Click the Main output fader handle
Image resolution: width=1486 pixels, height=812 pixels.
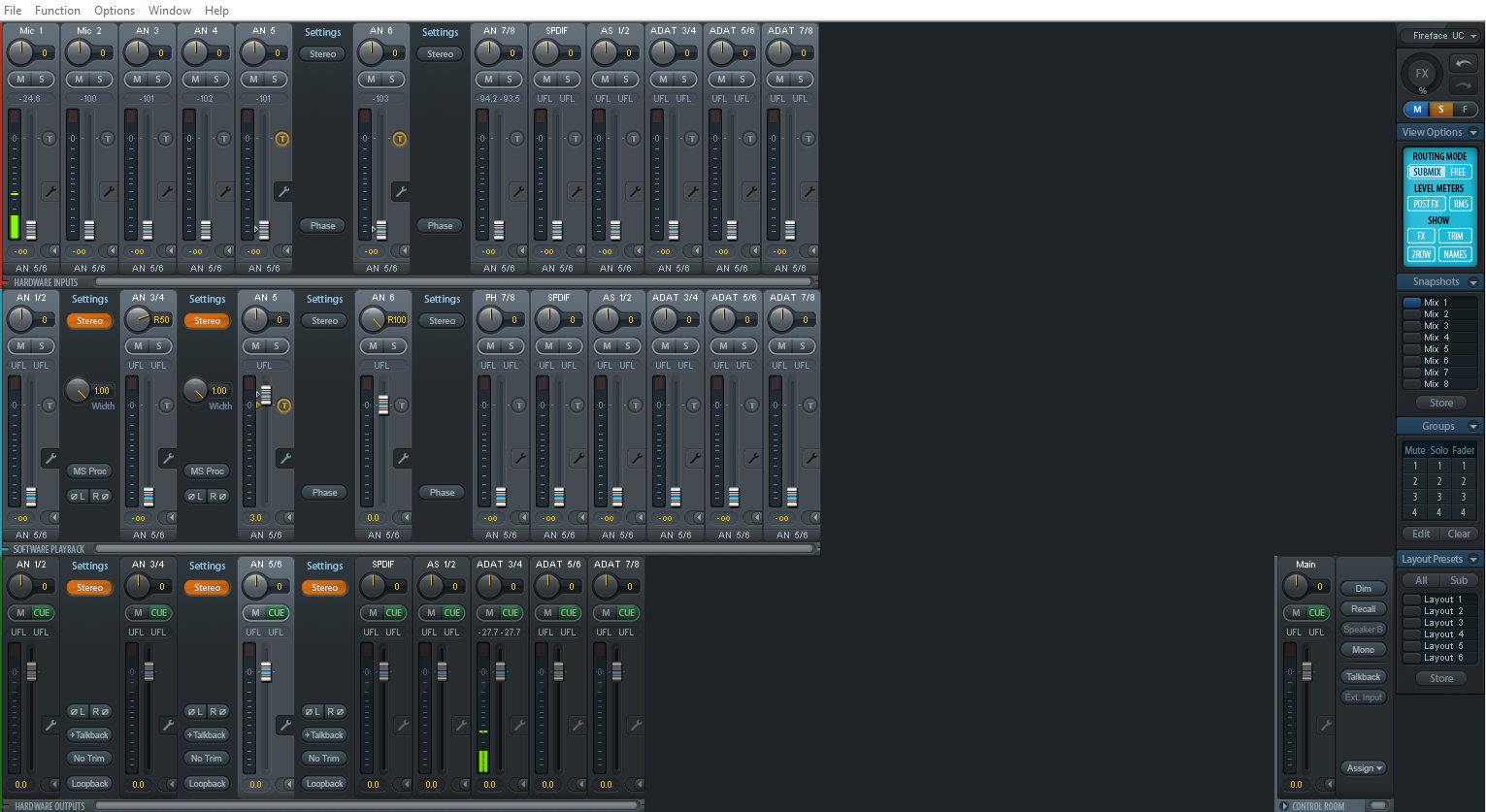tap(1306, 670)
